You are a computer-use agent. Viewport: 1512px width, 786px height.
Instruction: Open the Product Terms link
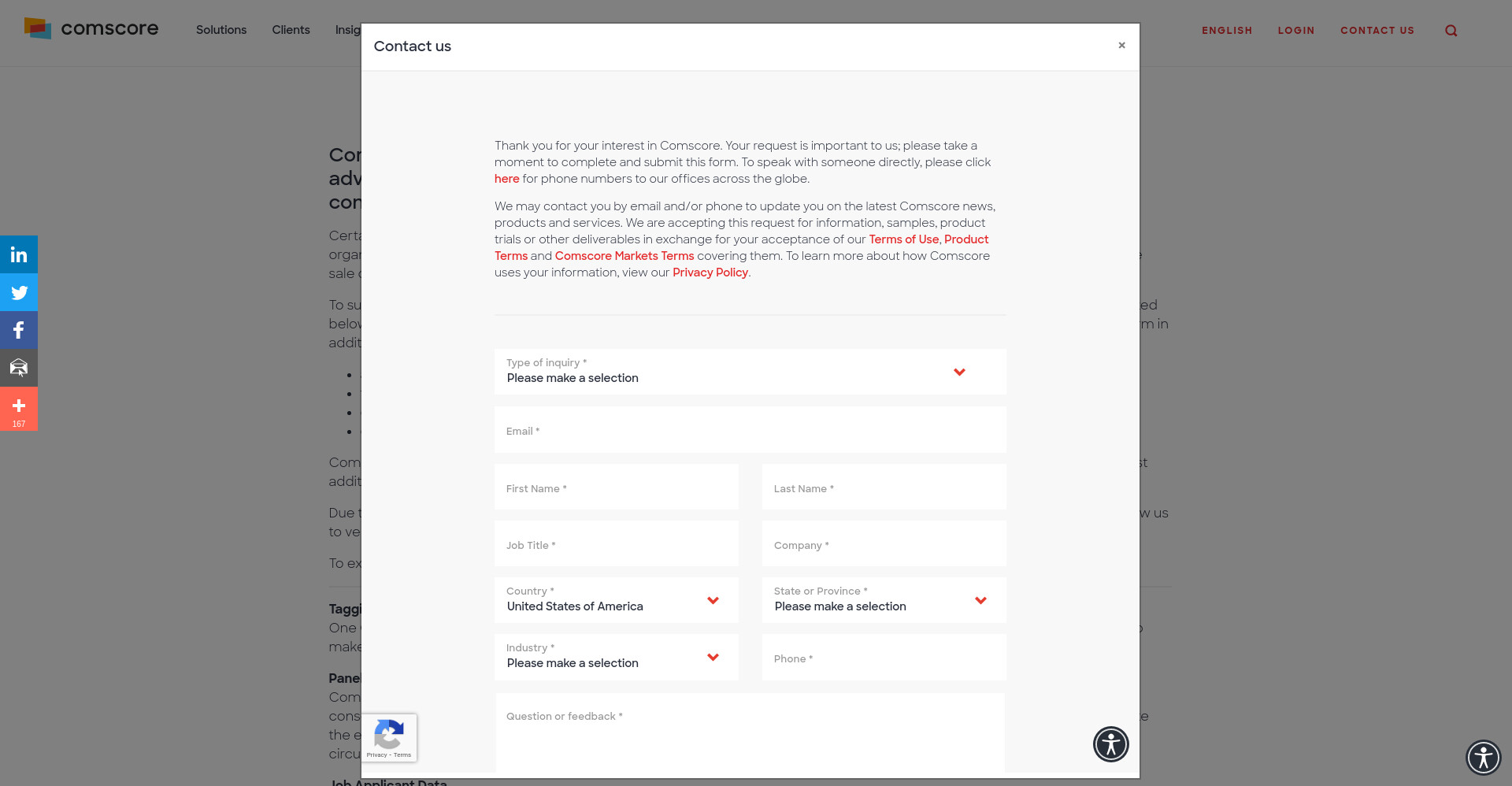coord(966,239)
